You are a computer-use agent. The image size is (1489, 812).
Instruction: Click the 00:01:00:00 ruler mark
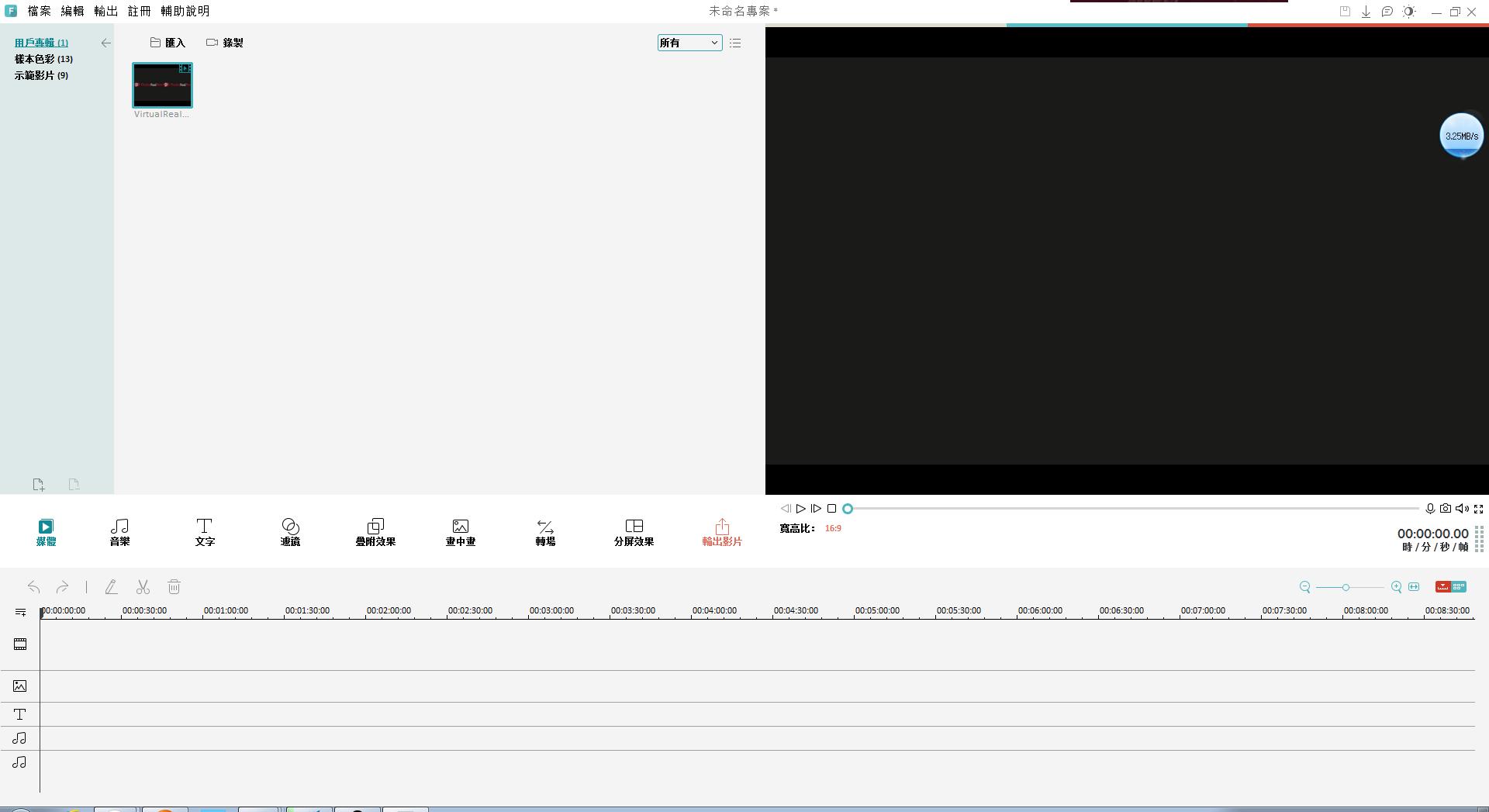click(x=226, y=611)
